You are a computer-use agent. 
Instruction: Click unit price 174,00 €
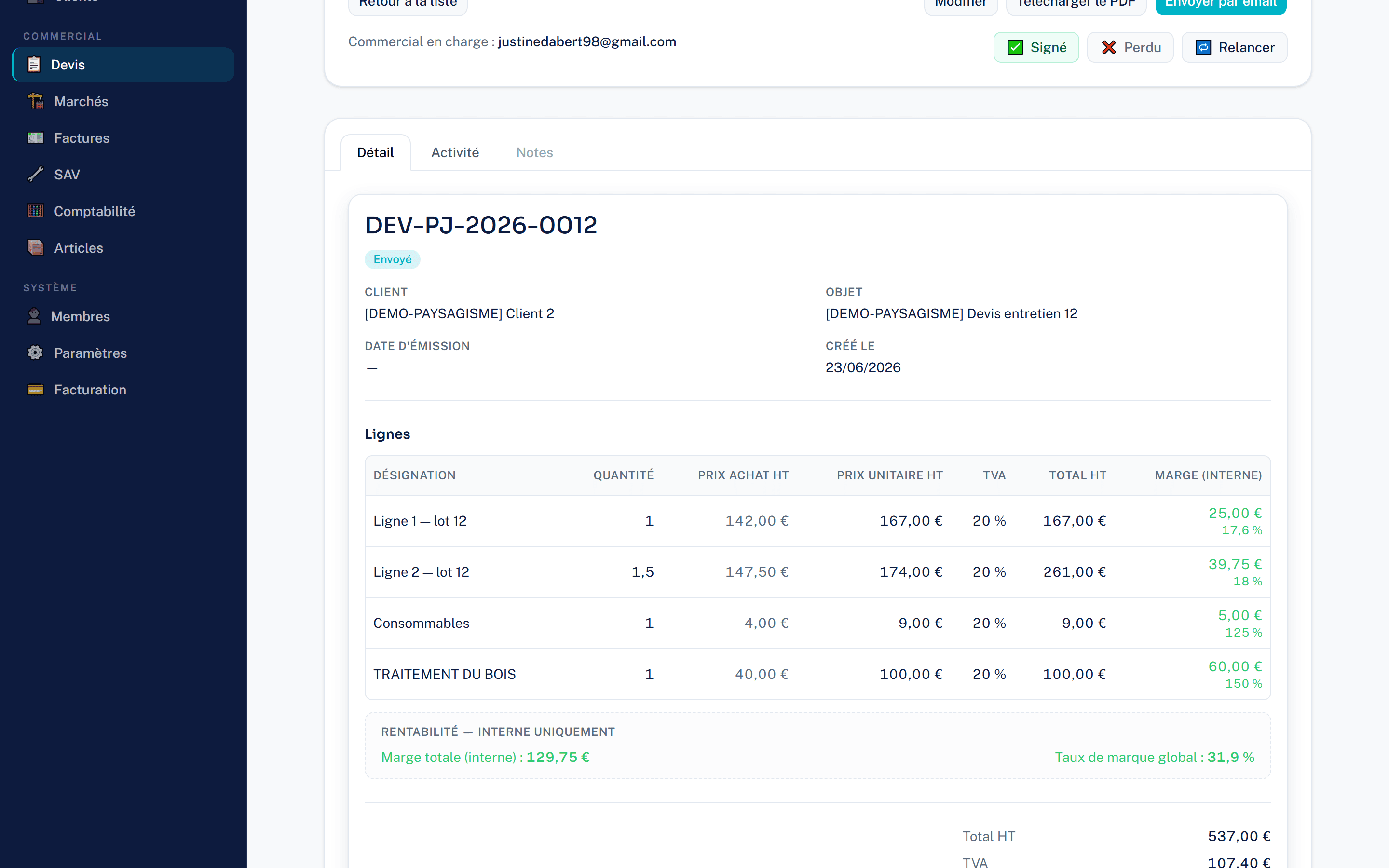911,572
